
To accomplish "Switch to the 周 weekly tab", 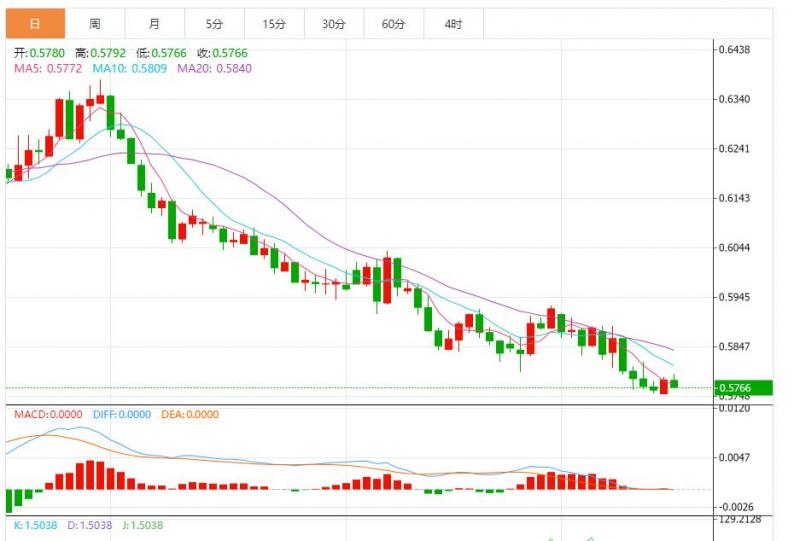I will (95, 23).
